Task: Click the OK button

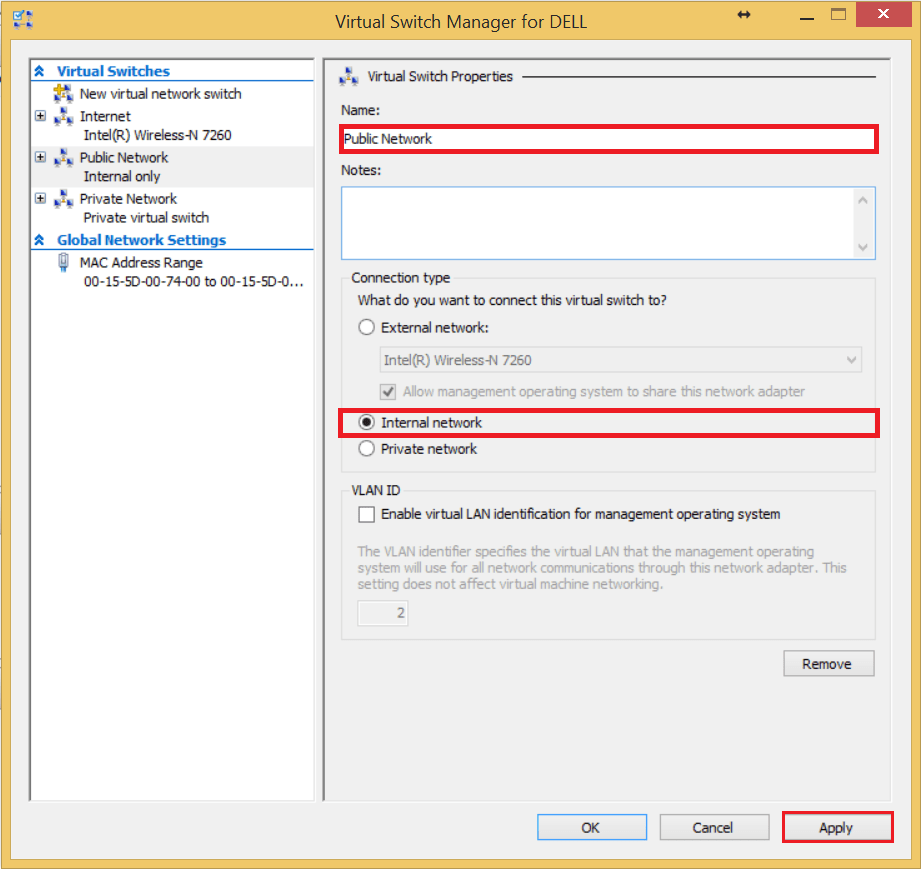Action: pyautogui.click(x=591, y=827)
